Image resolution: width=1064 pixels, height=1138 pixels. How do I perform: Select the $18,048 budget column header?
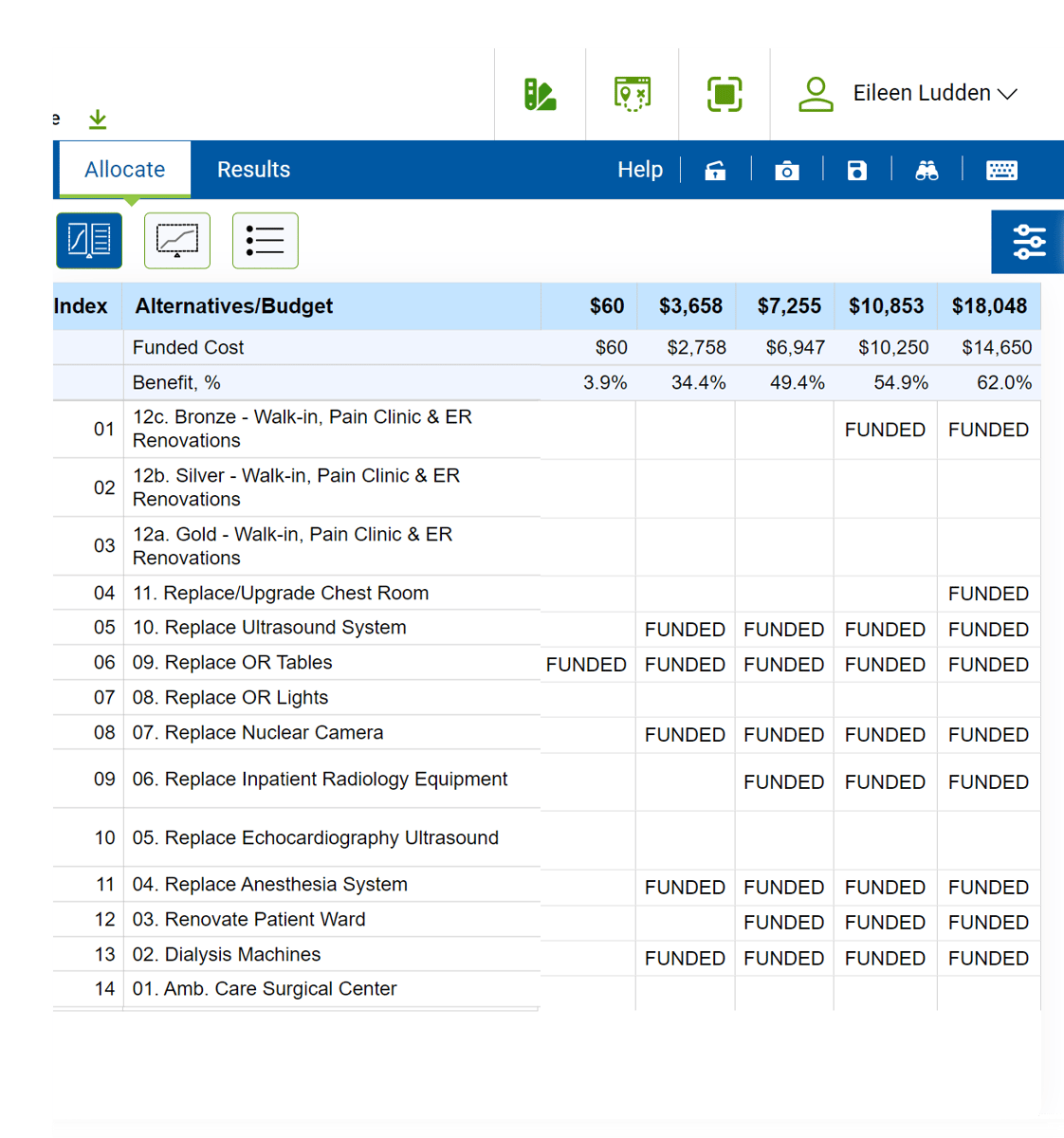989,306
